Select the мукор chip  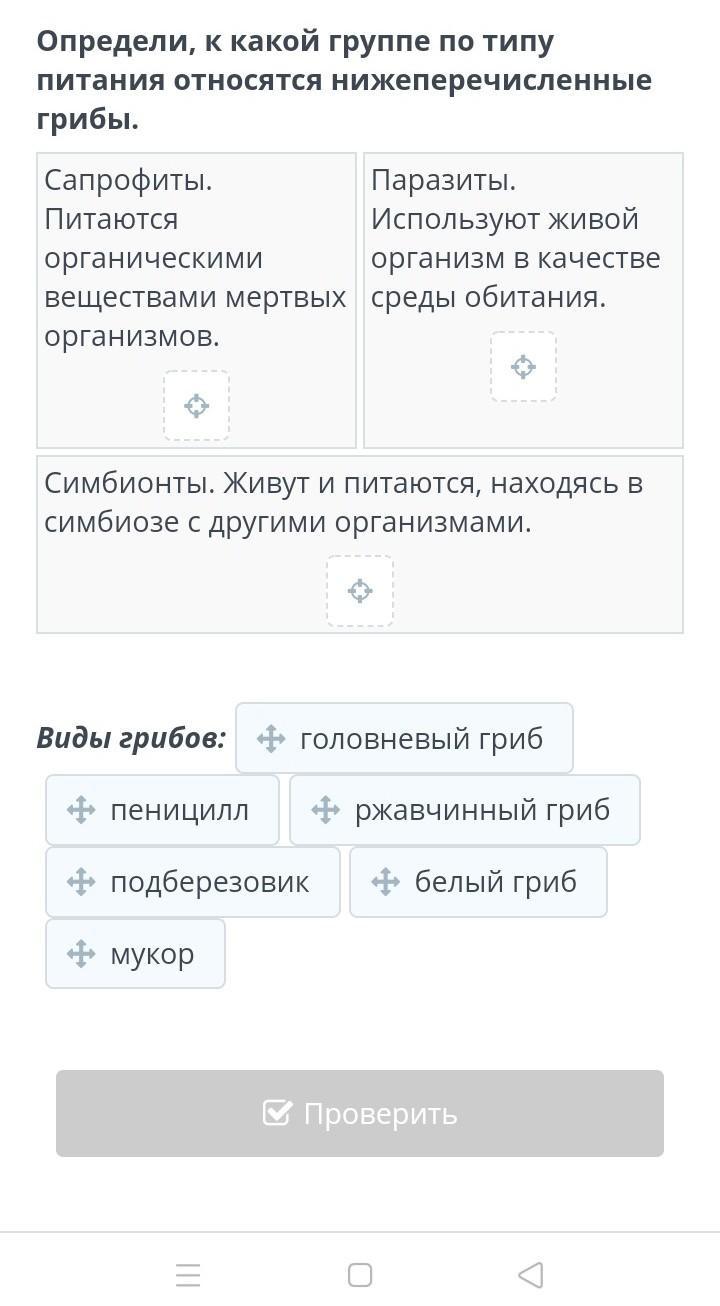[x=135, y=954]
